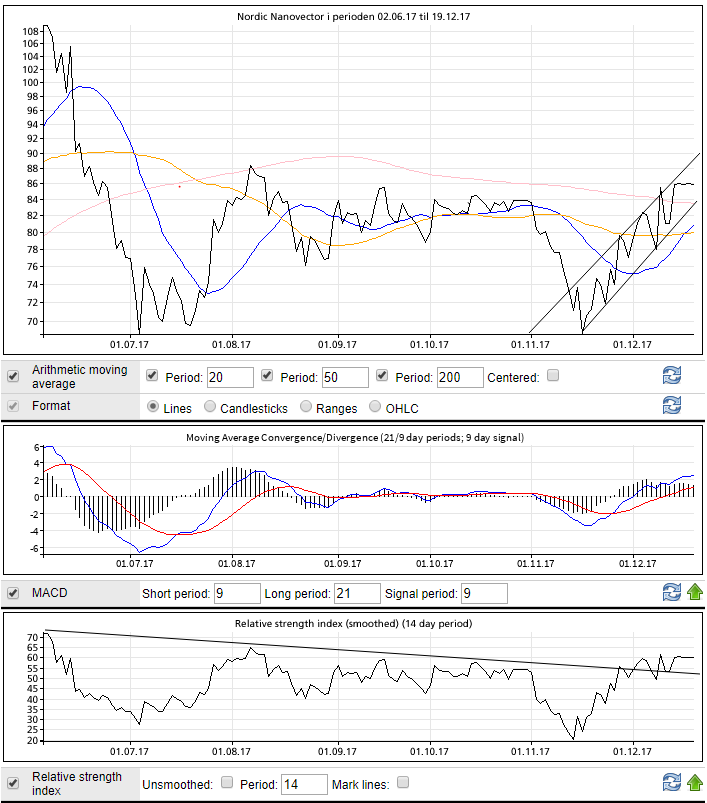The width and height of the screenshot is (707, 803).
Task: Toggle the Format row checkbox
Action: (x=13, y=406)
